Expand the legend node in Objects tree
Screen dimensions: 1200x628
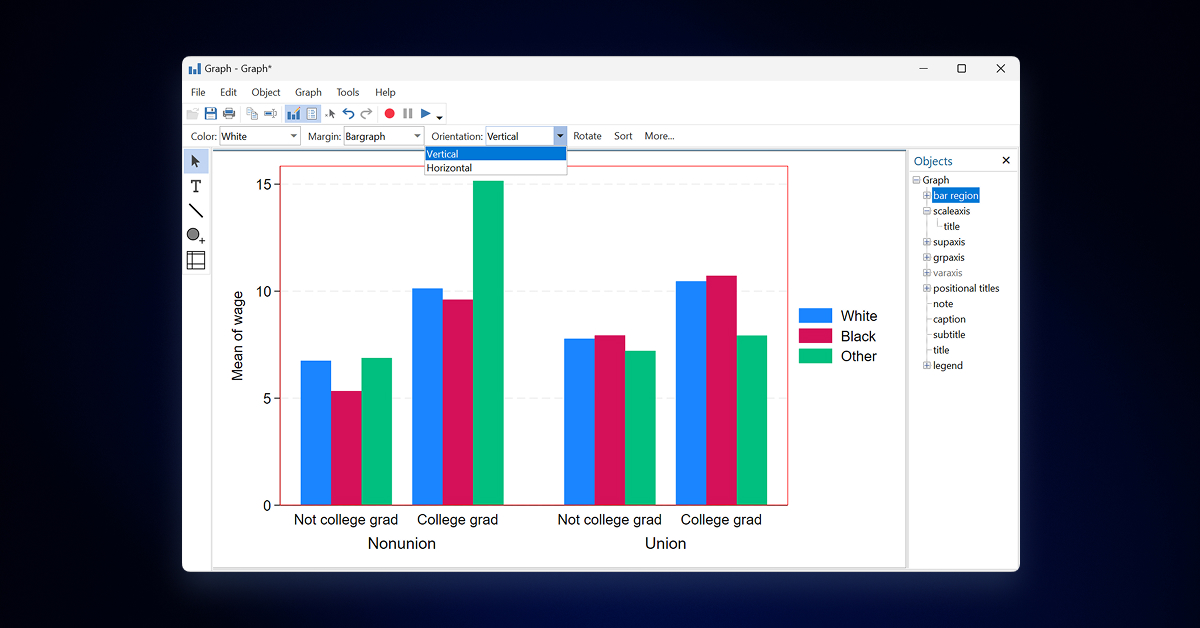[x=927, y=366]
